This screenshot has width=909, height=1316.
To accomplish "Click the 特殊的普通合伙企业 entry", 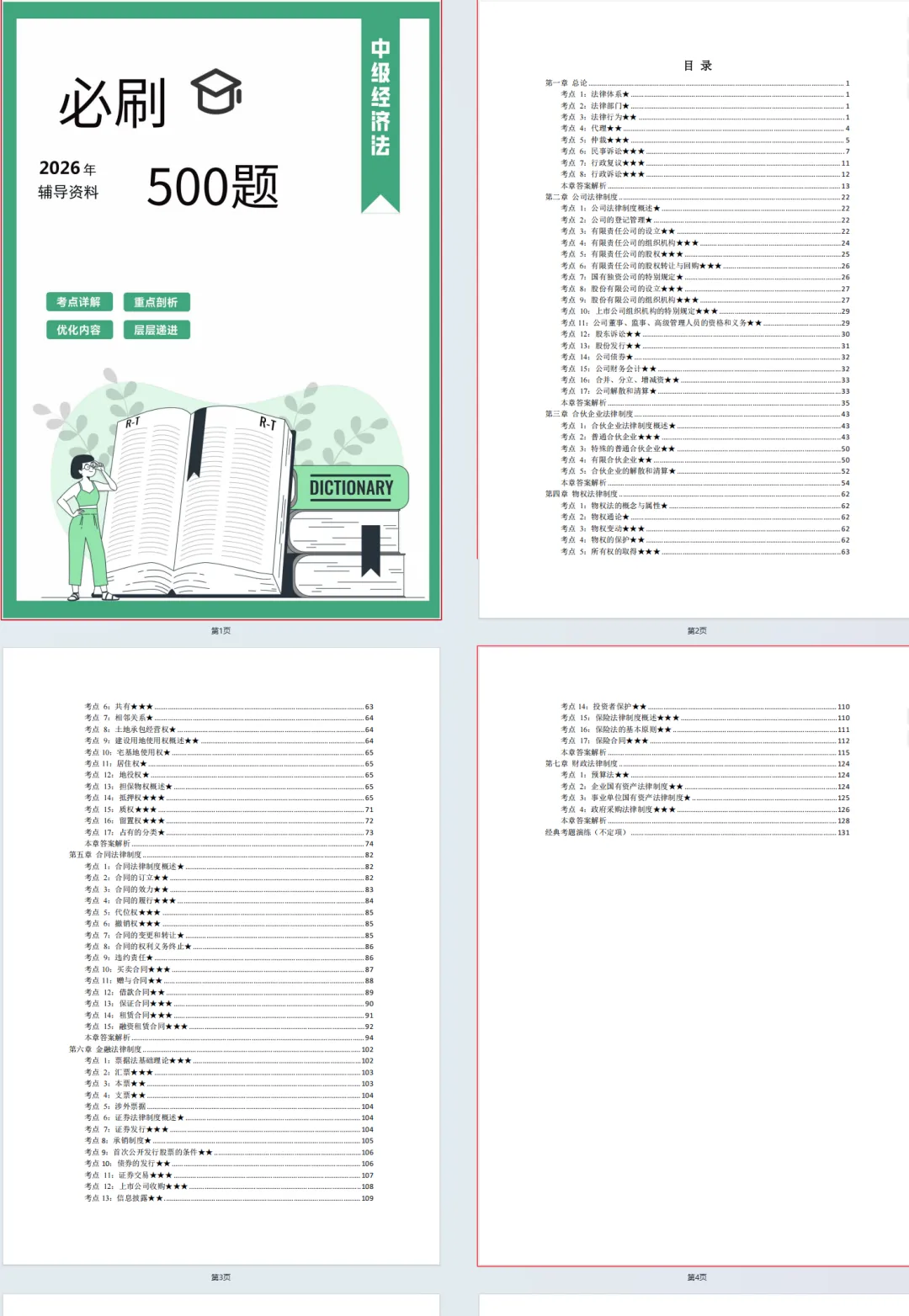I will [x=705, y=448].
